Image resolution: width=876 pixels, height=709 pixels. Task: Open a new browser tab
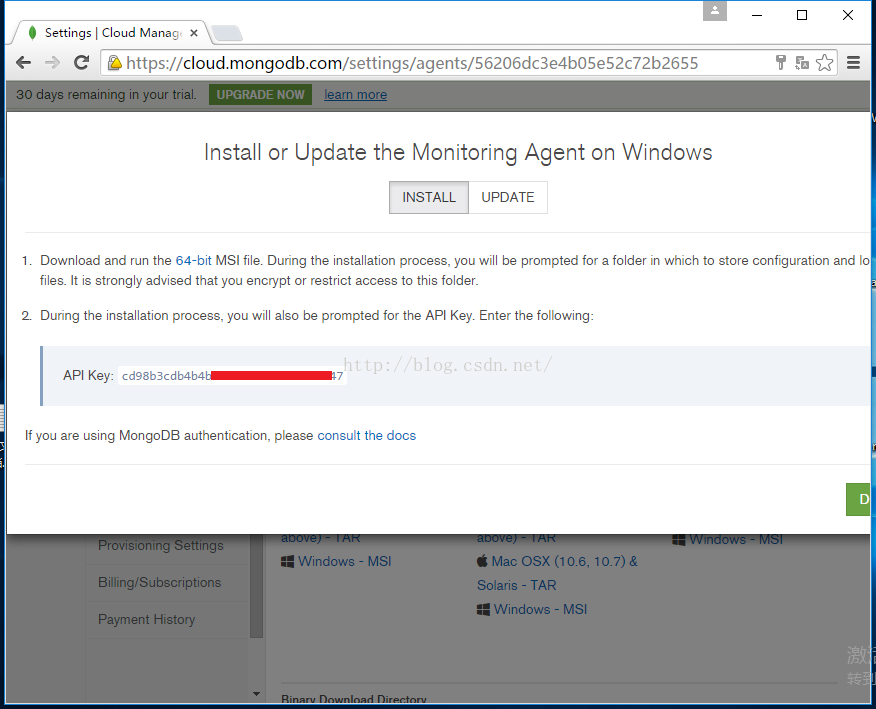(x=227, y=33)
